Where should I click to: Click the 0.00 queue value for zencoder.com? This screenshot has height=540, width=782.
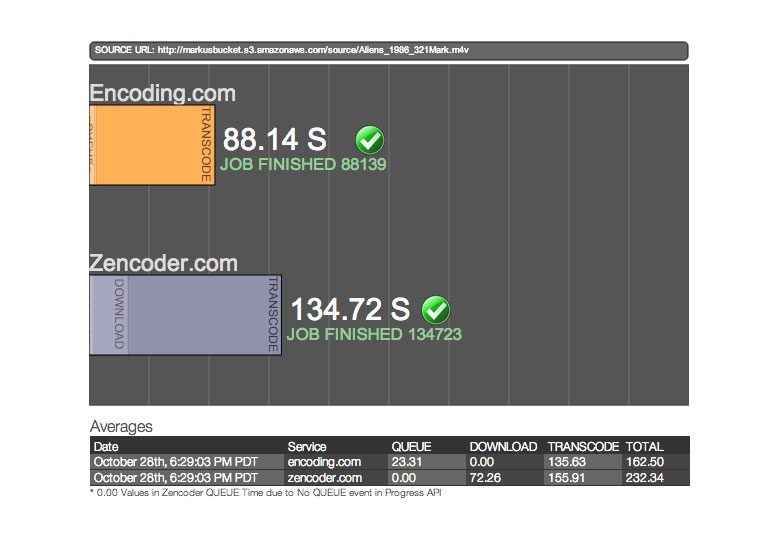[x=403, y=478]
